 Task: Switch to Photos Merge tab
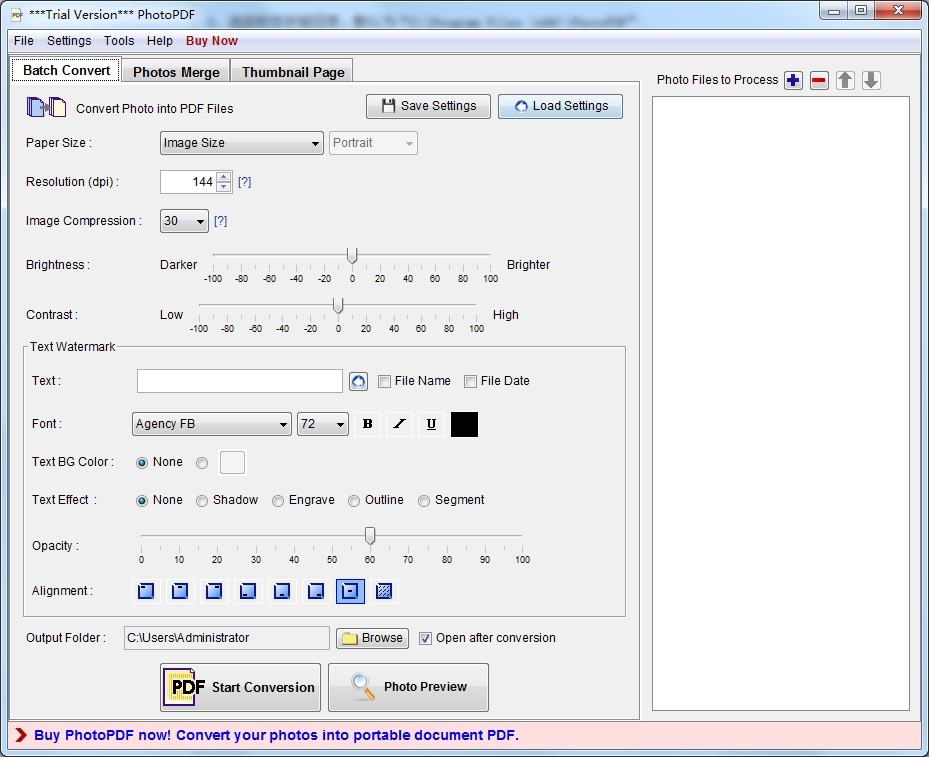tap(176, 72)
